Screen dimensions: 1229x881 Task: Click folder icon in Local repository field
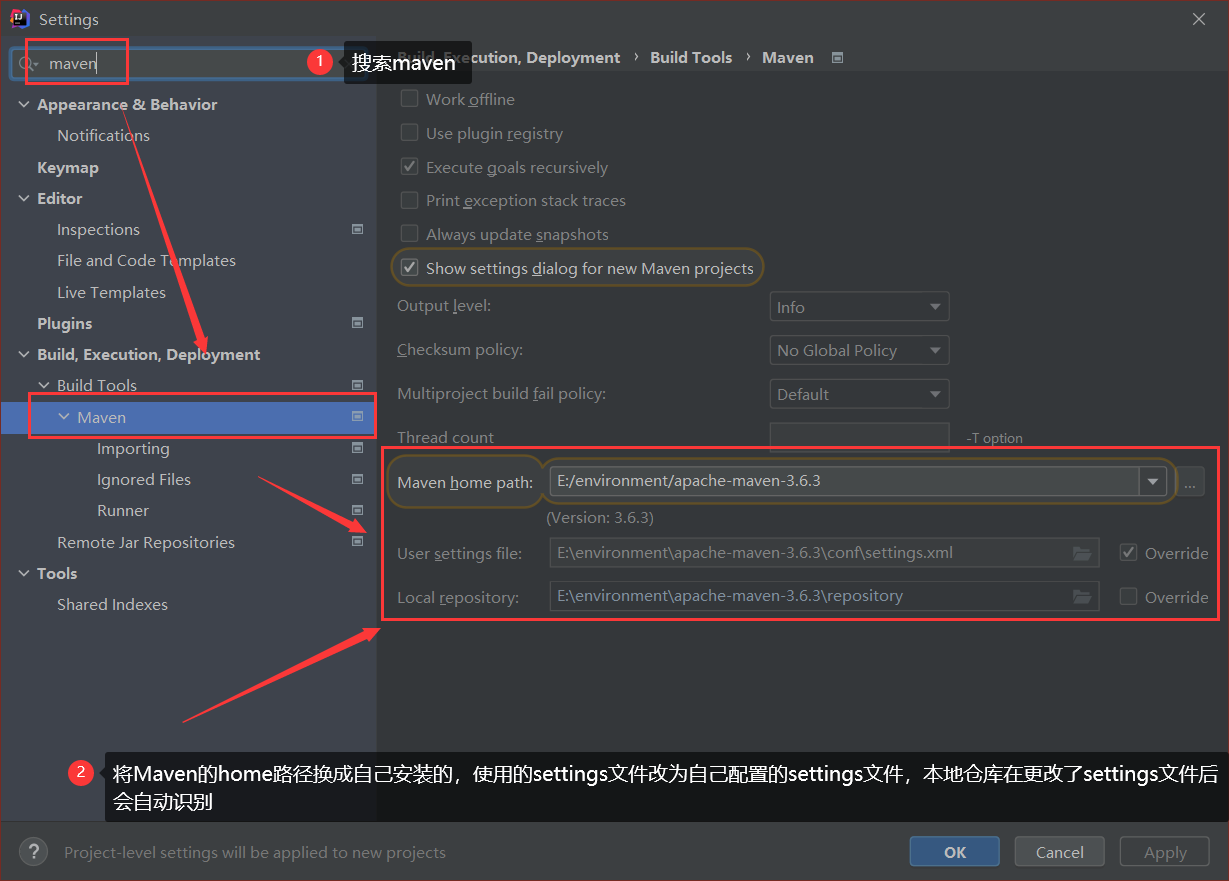coord(1081,597)
